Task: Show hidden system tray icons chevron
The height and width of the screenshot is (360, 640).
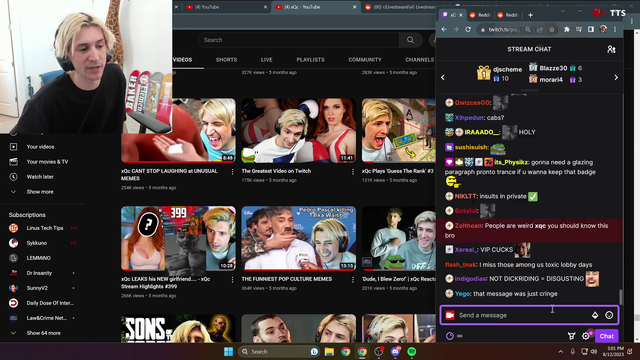Action: [x=560, y=351]
